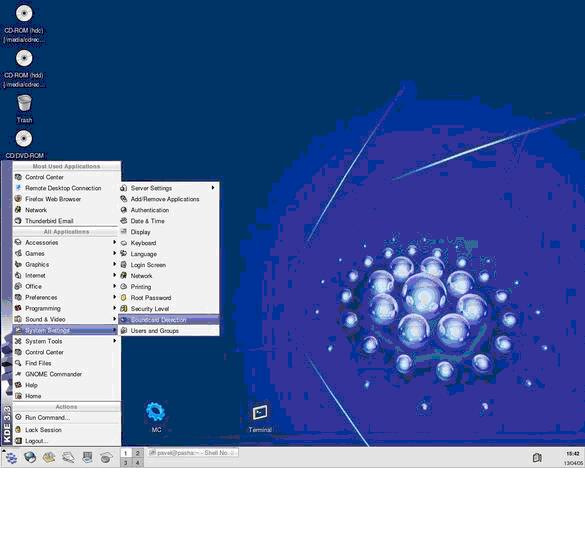Viewport: 585px width, 554px height.
Task: Expand the Accessories submenu arrow
Action: pos(115,242)
